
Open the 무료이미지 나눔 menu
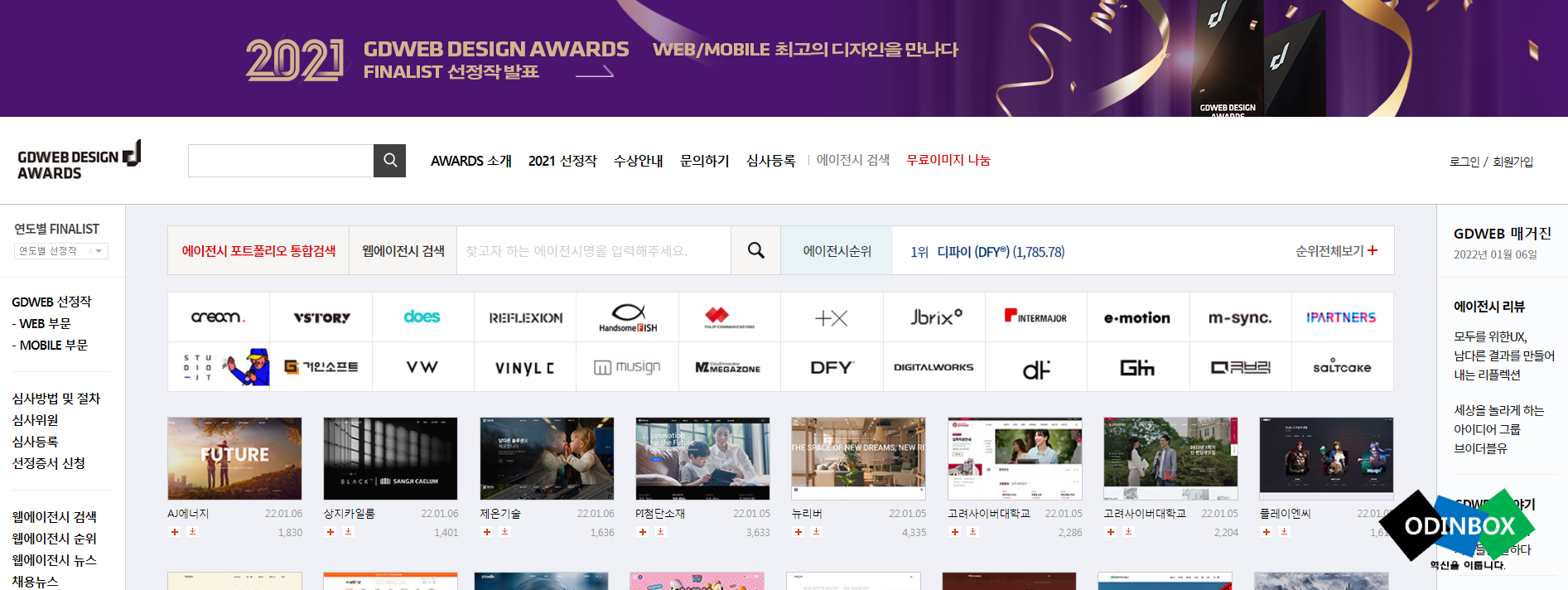[948, 160]
